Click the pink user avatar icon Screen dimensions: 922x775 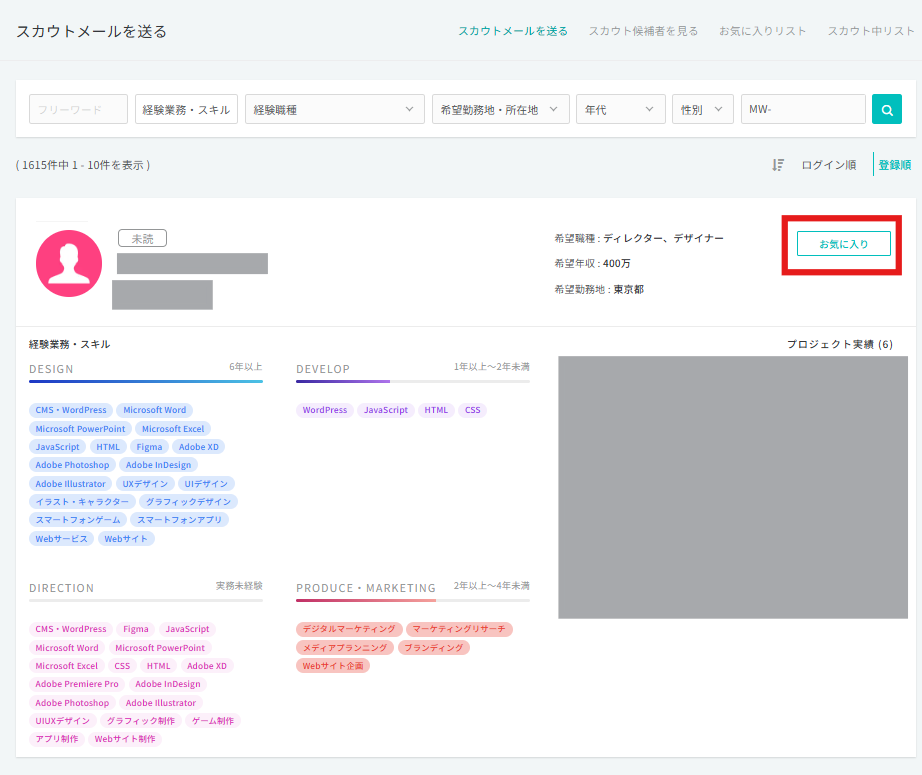[x=69, y=263]
